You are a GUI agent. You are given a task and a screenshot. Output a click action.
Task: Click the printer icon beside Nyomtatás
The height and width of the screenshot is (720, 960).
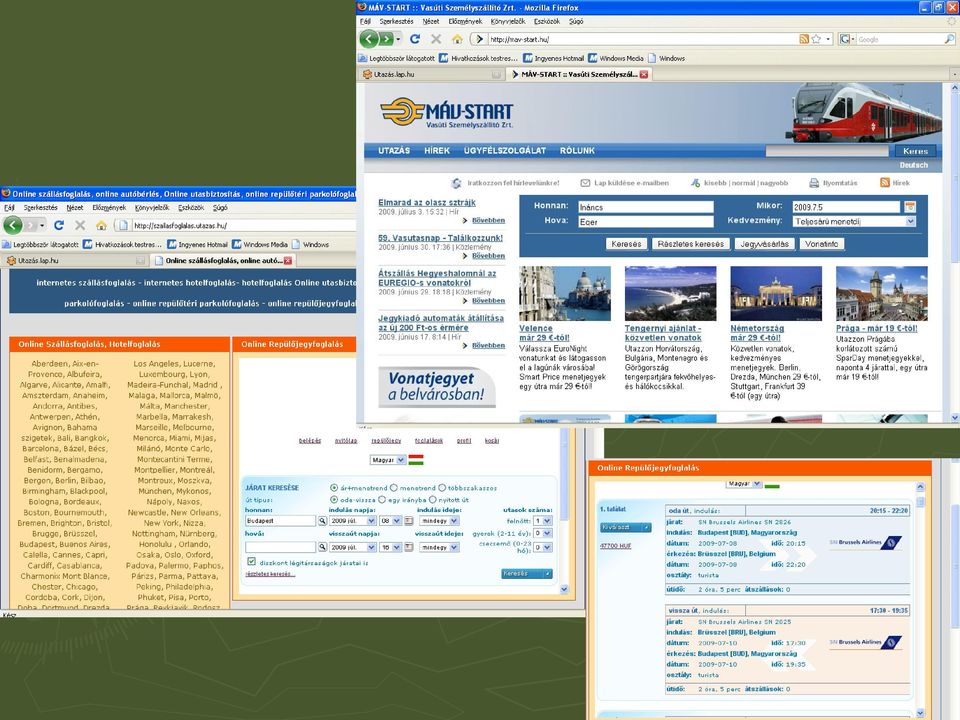tap(814, 183)
